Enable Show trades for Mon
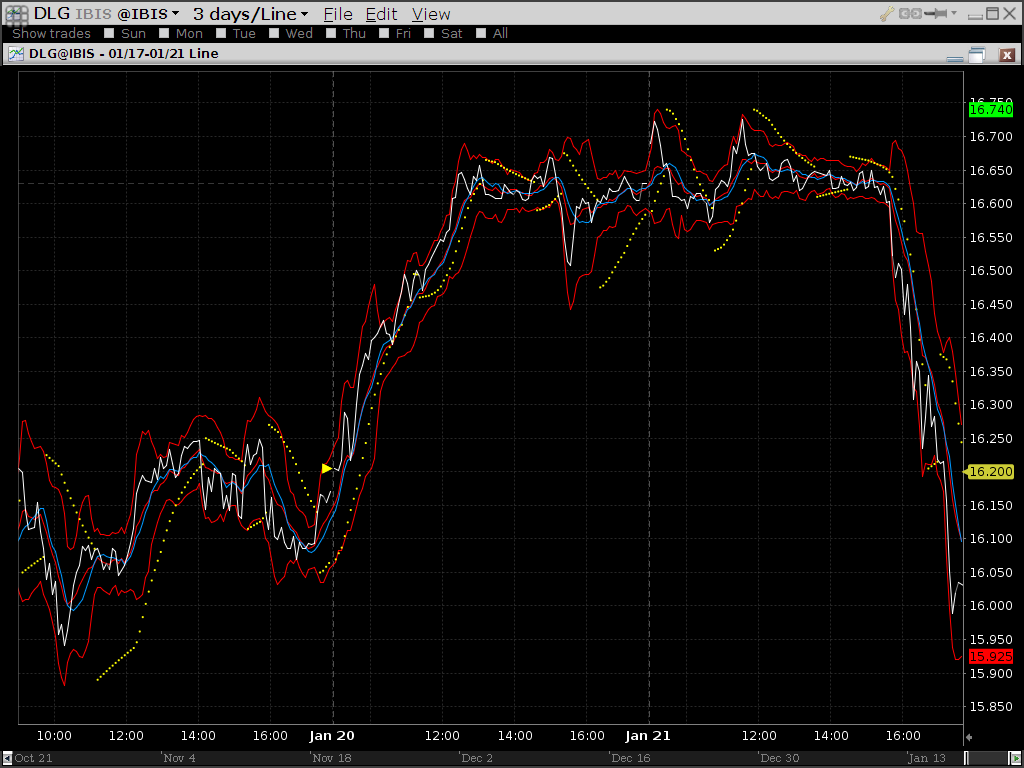This screenshot has width=1024, height=768. point(164,33)
